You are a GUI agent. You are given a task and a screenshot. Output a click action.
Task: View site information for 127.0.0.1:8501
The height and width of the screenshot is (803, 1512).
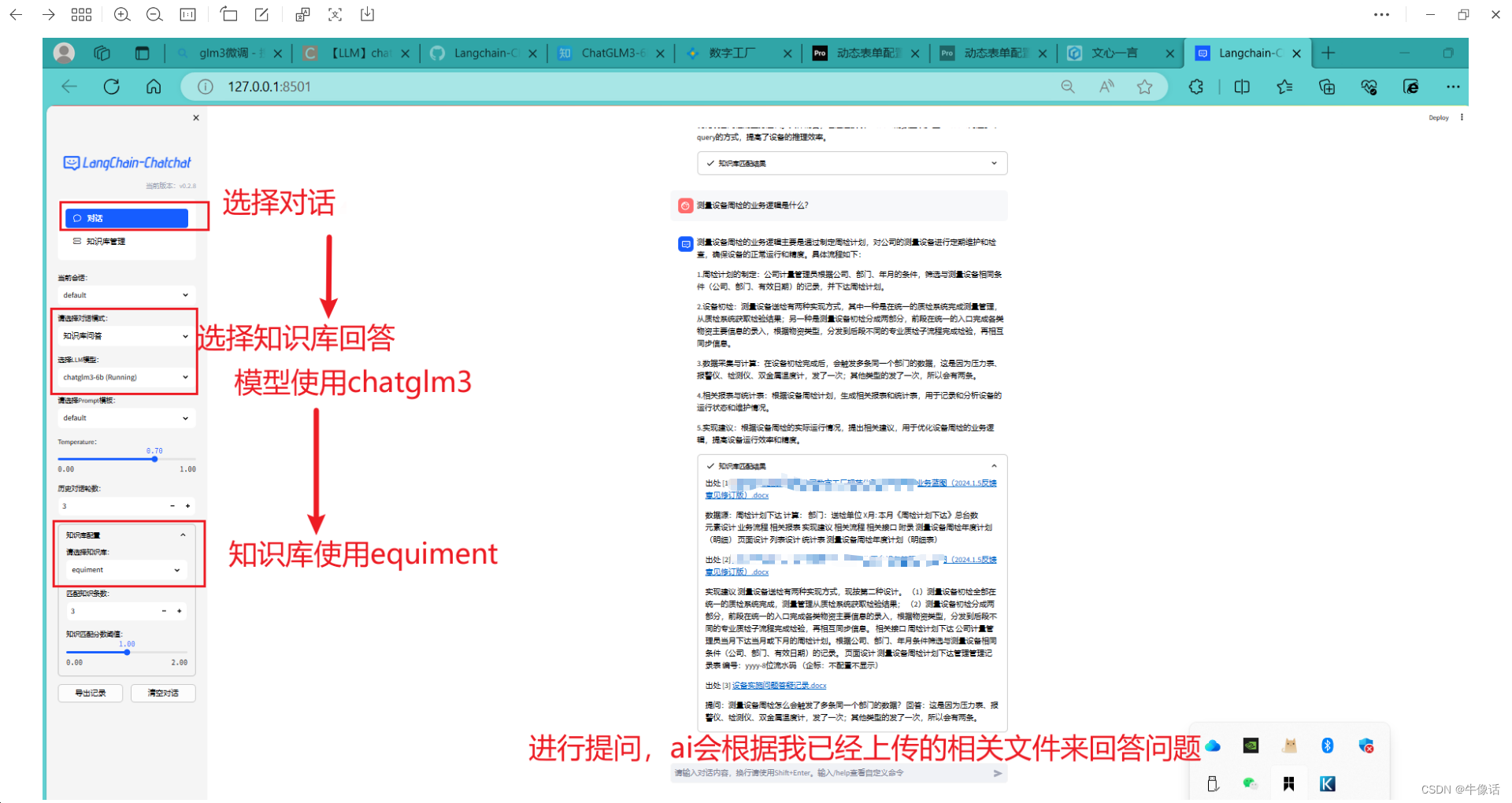206,87
